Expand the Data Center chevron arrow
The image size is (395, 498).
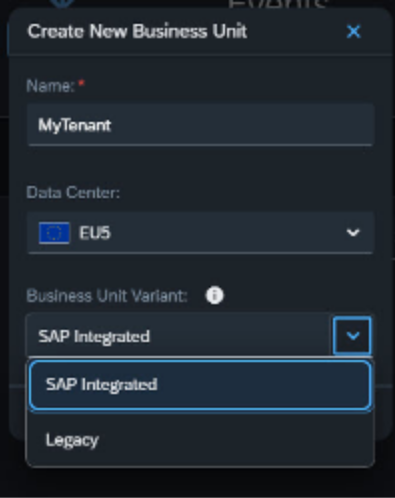[353, 232]
